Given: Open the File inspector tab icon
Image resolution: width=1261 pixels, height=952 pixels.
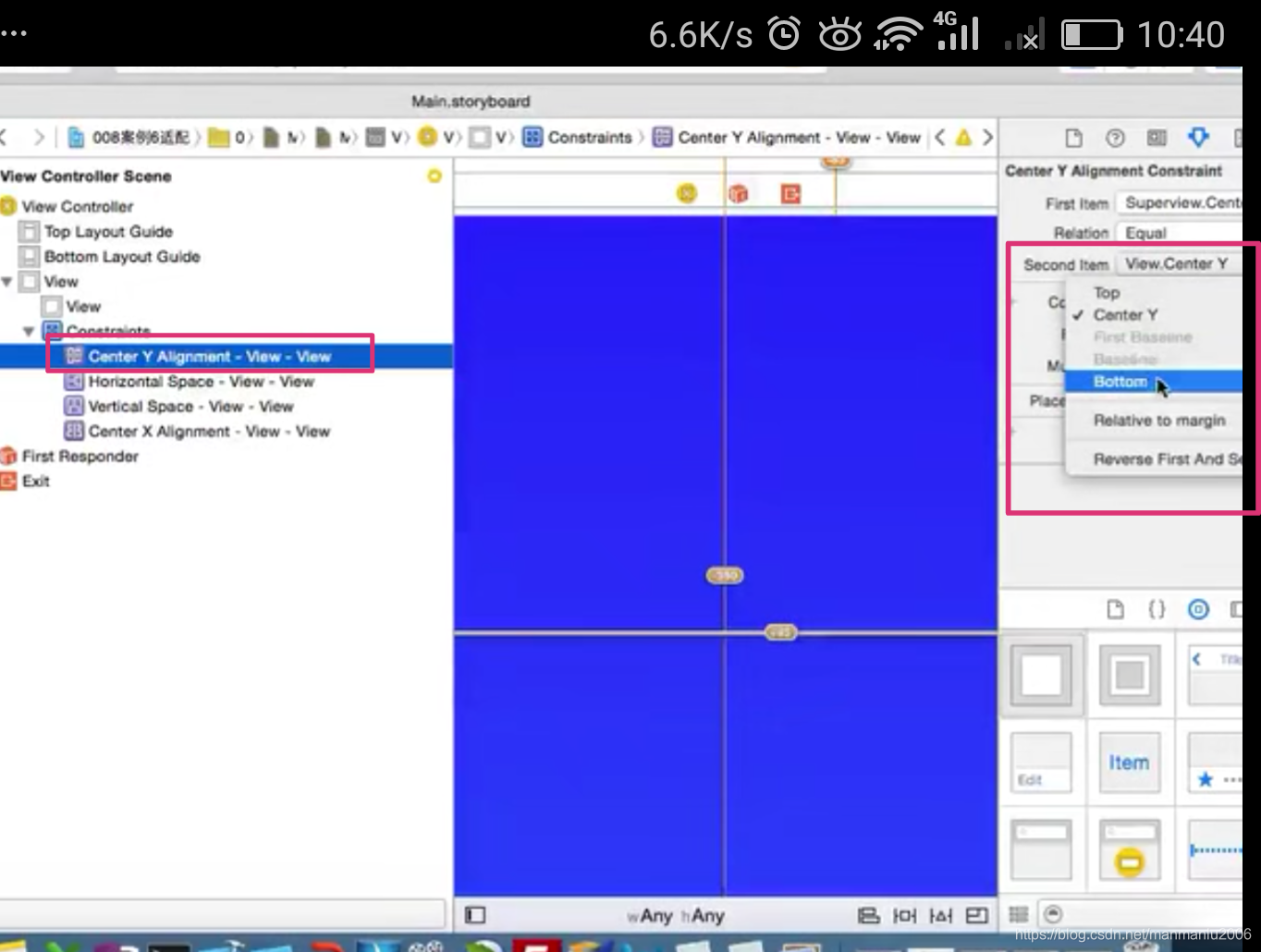Looking at the screenshot, I should pyautogui.click(x=1073, y=138).
